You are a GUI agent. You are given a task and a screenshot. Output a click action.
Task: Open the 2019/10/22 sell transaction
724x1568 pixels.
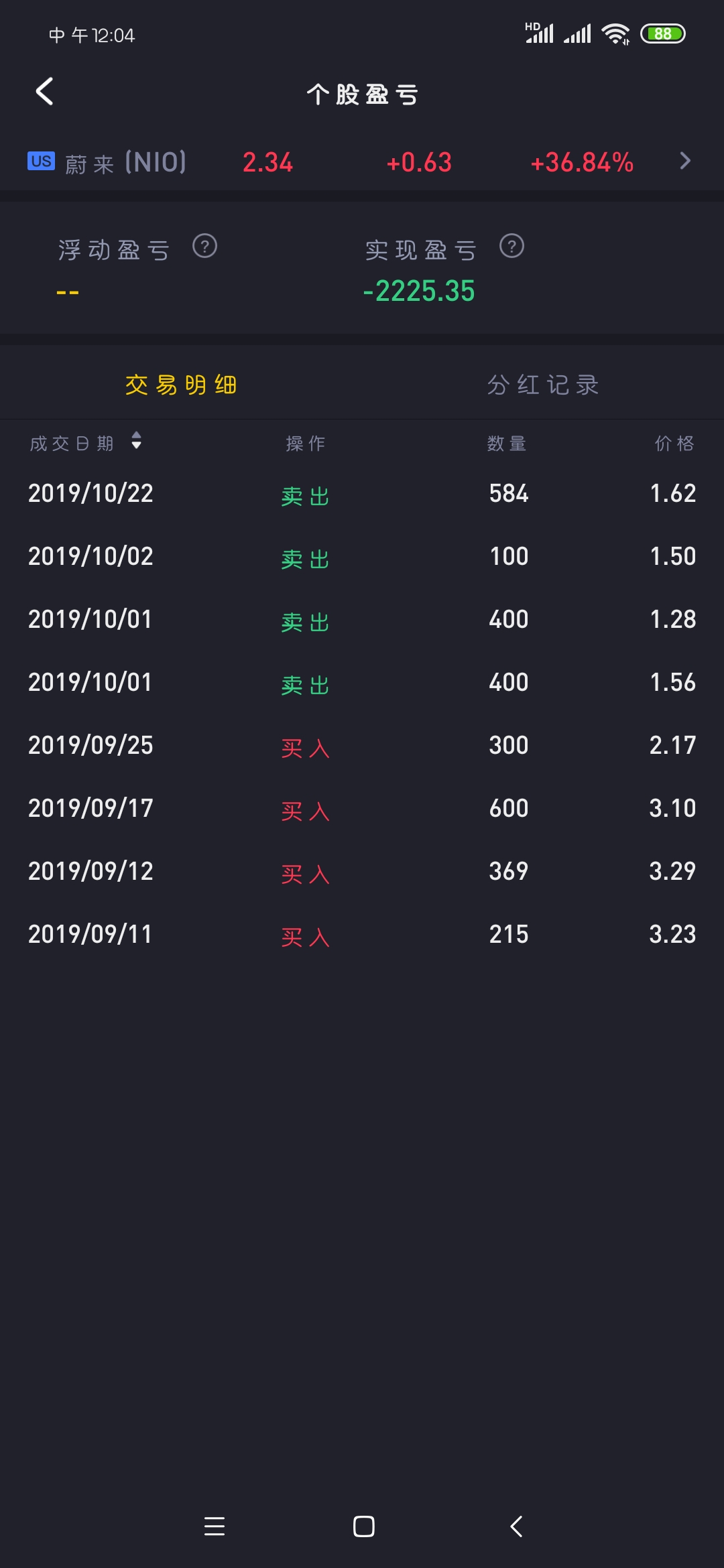coord(362,495)
